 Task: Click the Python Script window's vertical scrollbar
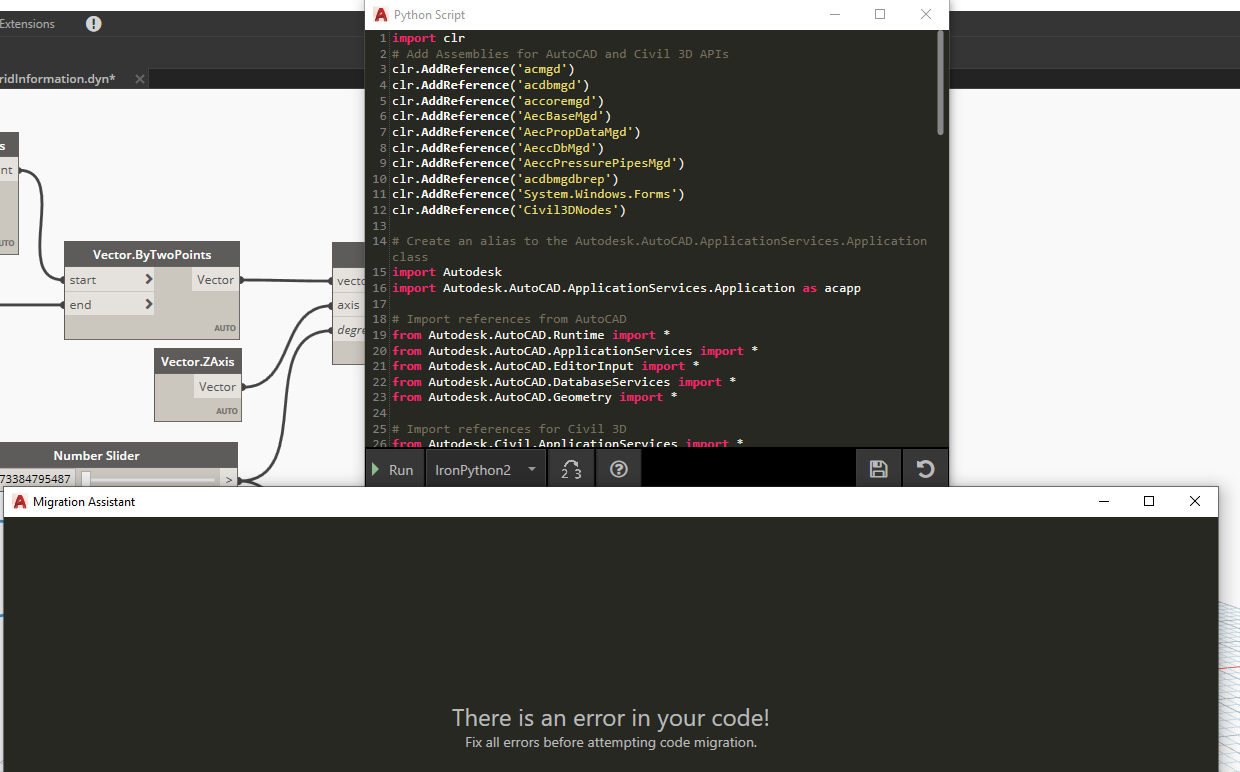coord(940,82)
